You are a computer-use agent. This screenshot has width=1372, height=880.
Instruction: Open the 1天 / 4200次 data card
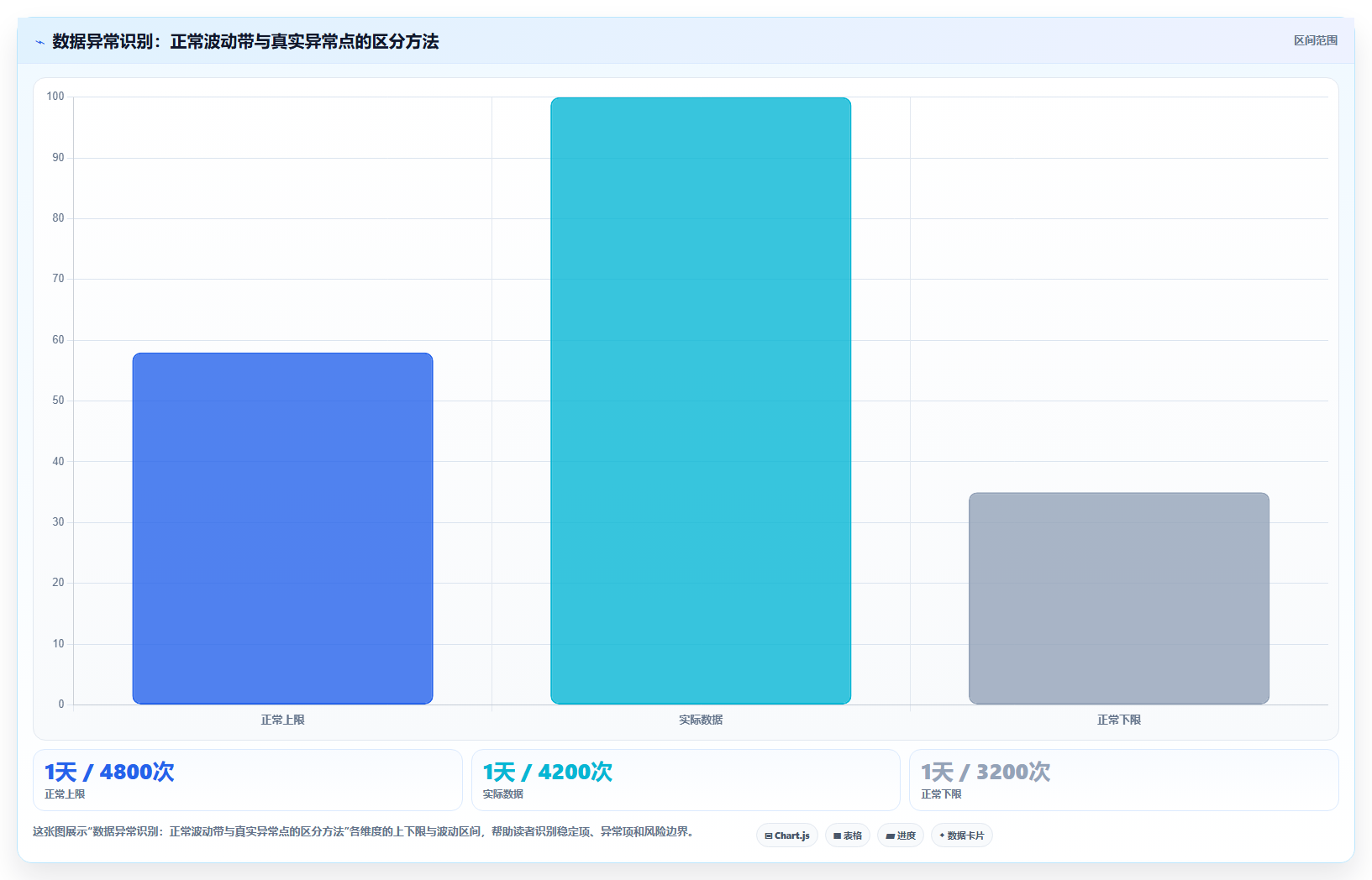686,780
